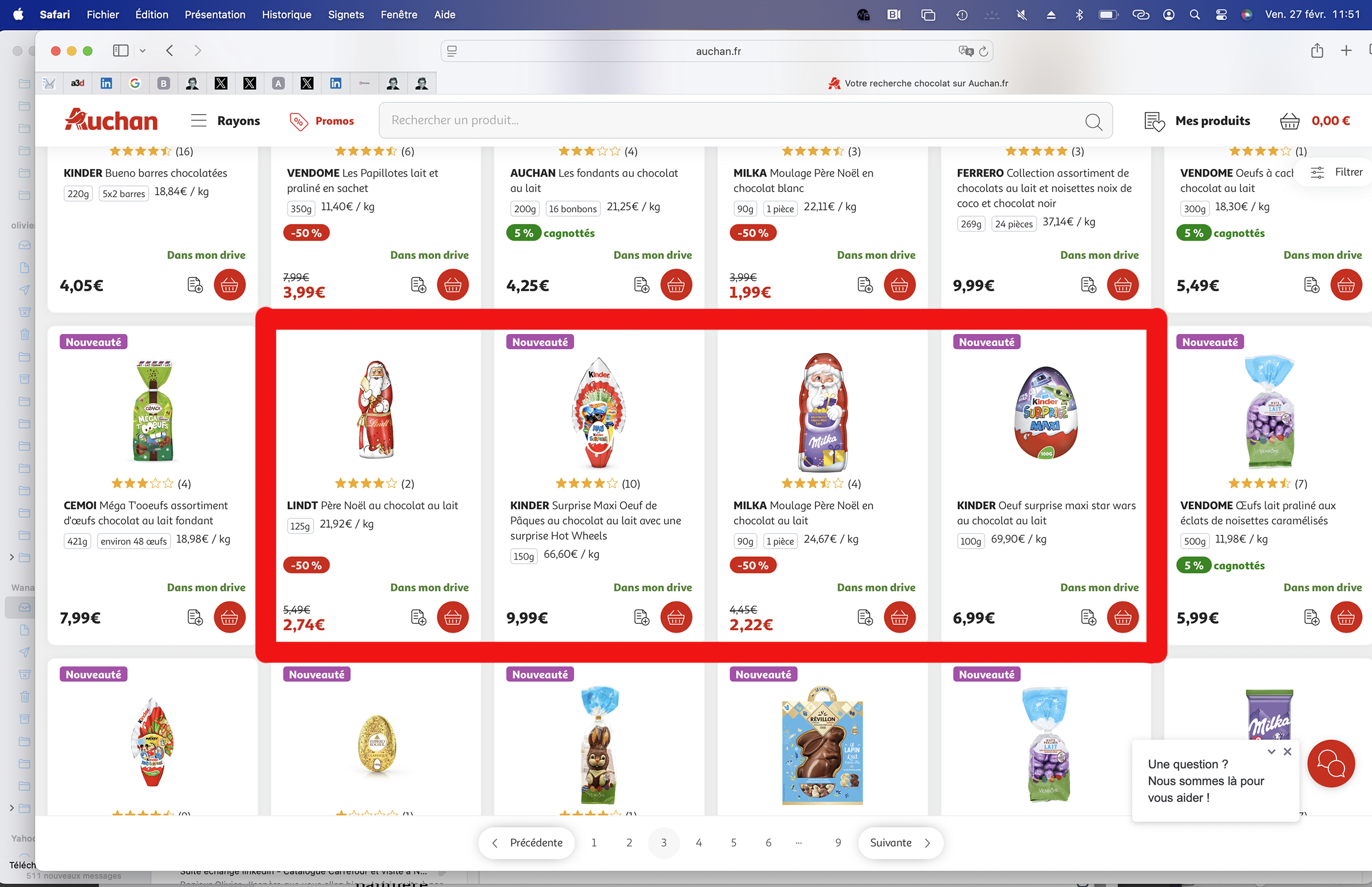Add CEMOI Méga T'ooeufs to shopping list
The image size is (1372, 887).
(x=195, y=618)
